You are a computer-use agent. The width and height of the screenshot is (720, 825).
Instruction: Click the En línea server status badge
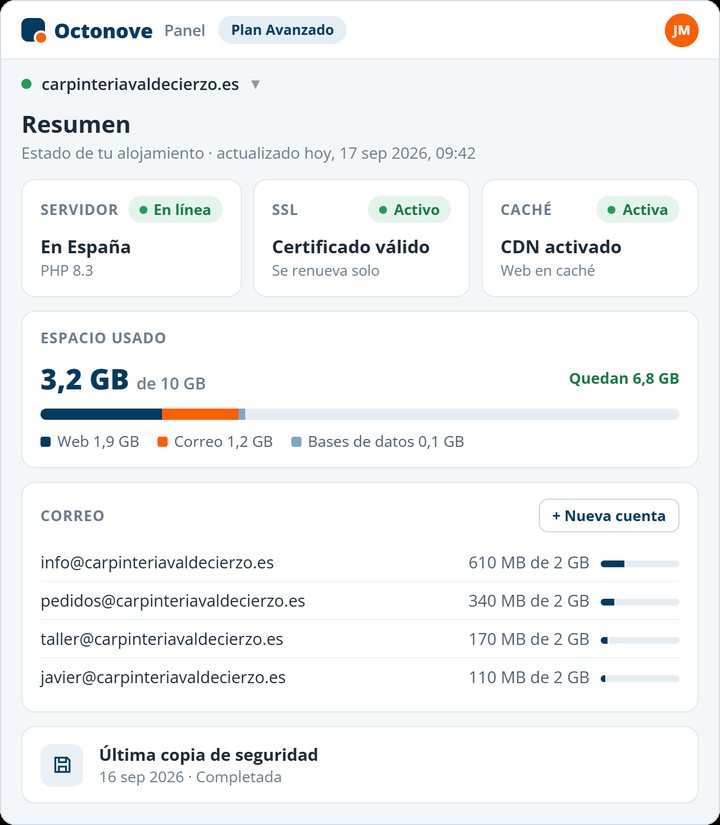[x=175, y=209]
